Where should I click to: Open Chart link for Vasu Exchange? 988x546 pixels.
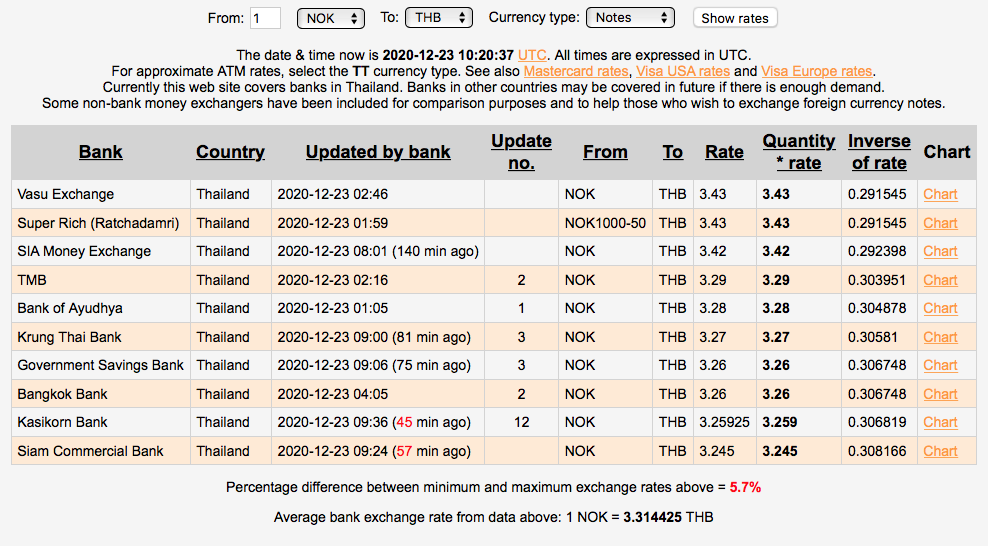point(940,194)
